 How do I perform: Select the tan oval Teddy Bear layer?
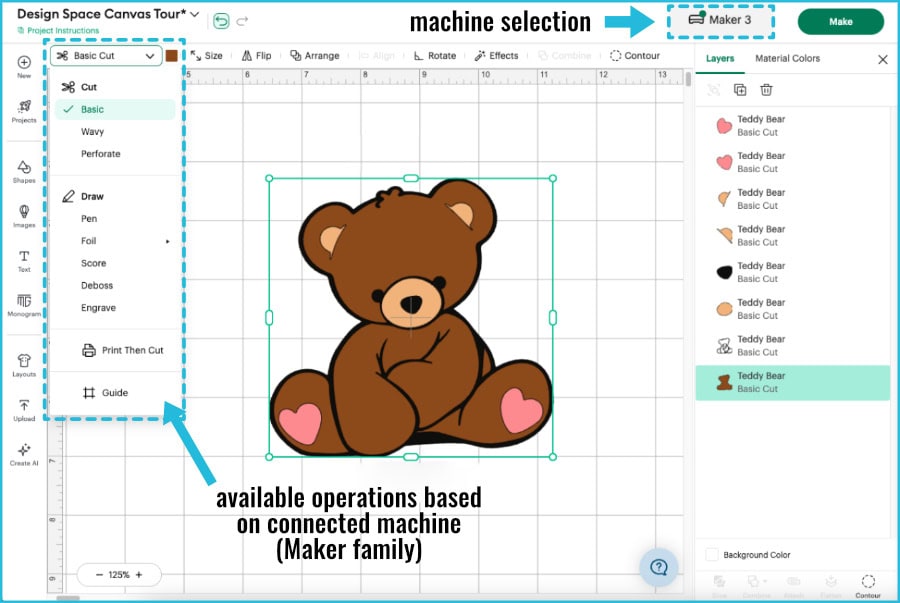click(793, 309)
